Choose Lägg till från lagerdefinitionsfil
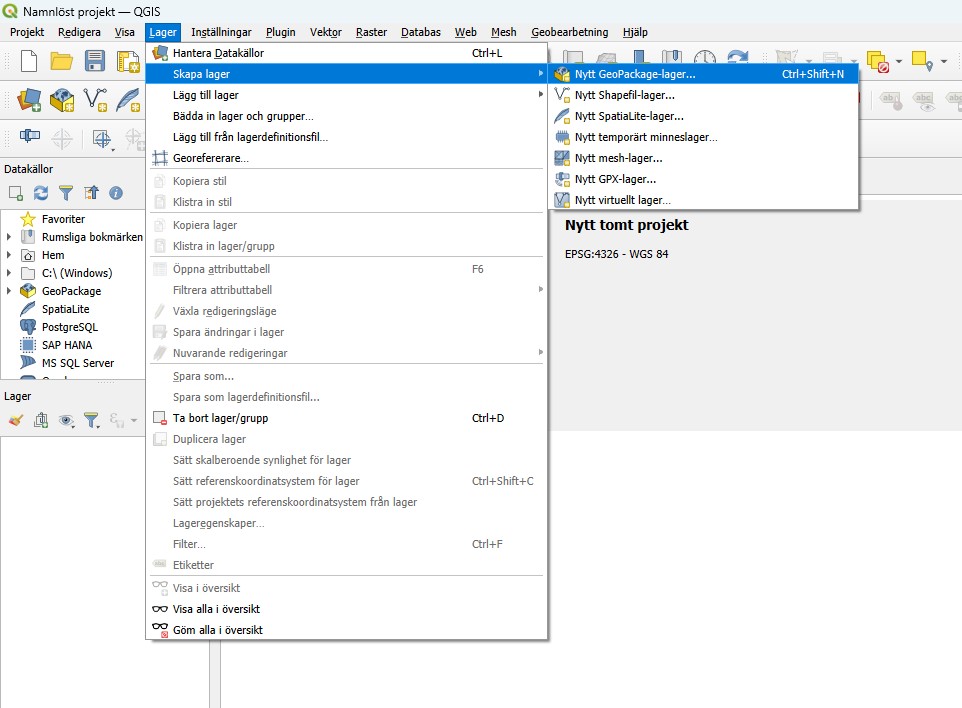The width and height of the screenshot is (962, 708). coord(347,137)
